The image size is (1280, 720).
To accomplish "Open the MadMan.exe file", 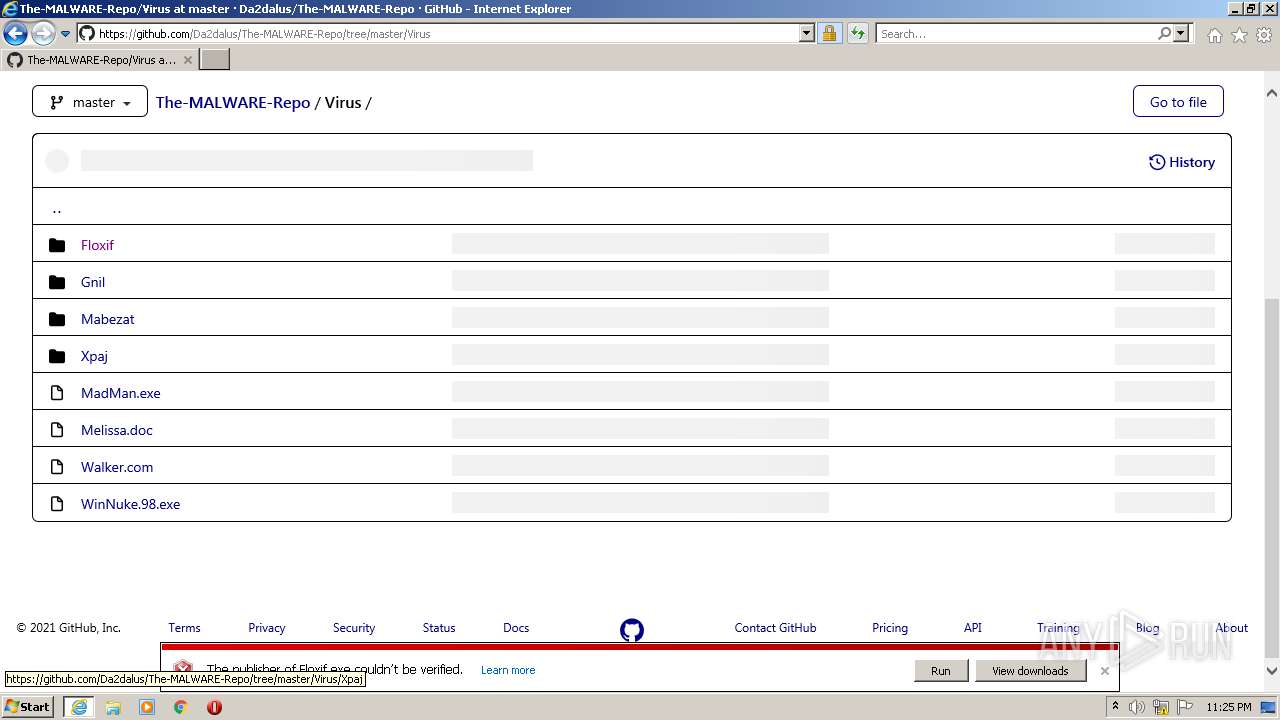I will (120, 393).
